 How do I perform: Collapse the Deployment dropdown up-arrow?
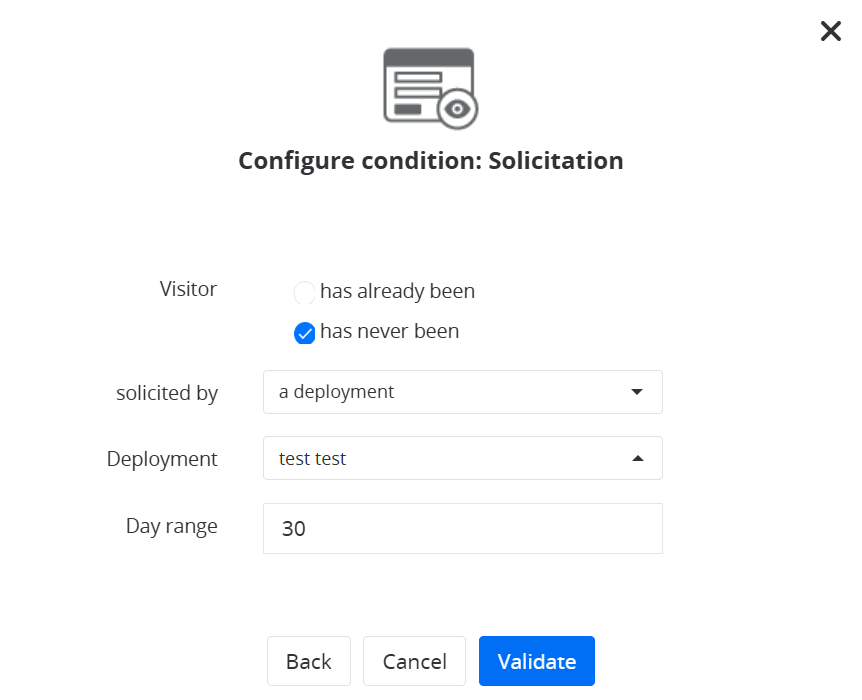point(637,458)
